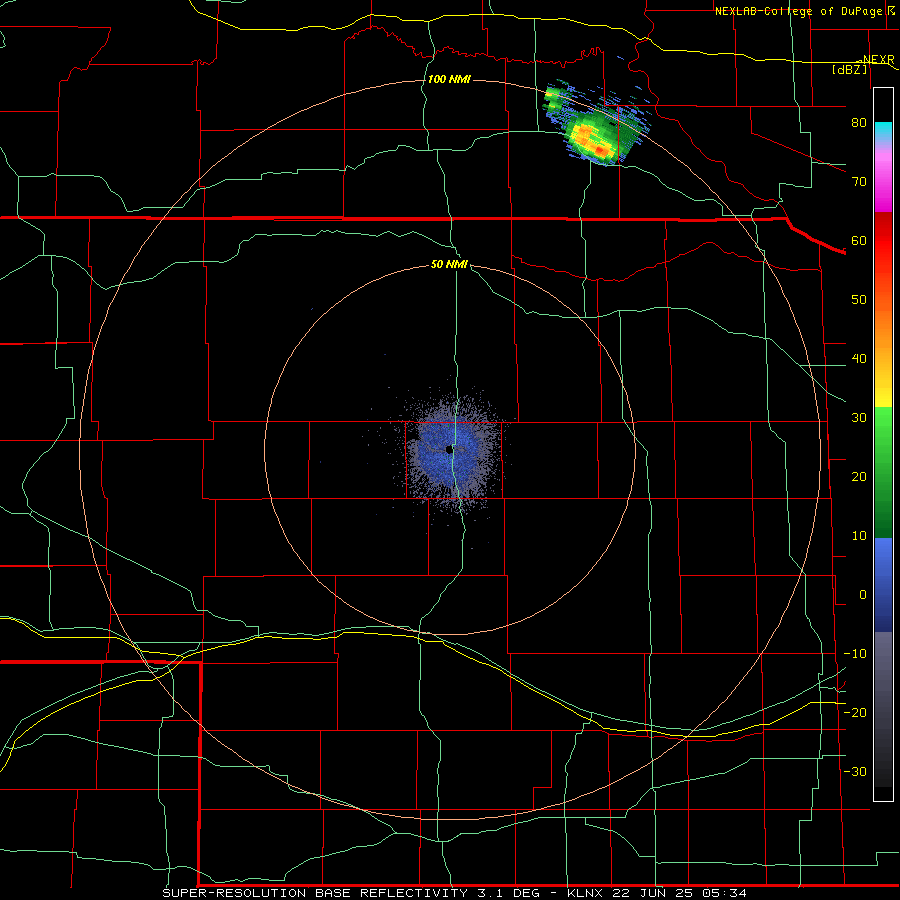900x900 pixels.
Task: Click the SUPER-RESOLUTION BASE REFLECTIVITY title text
Action: click(315, 893)
